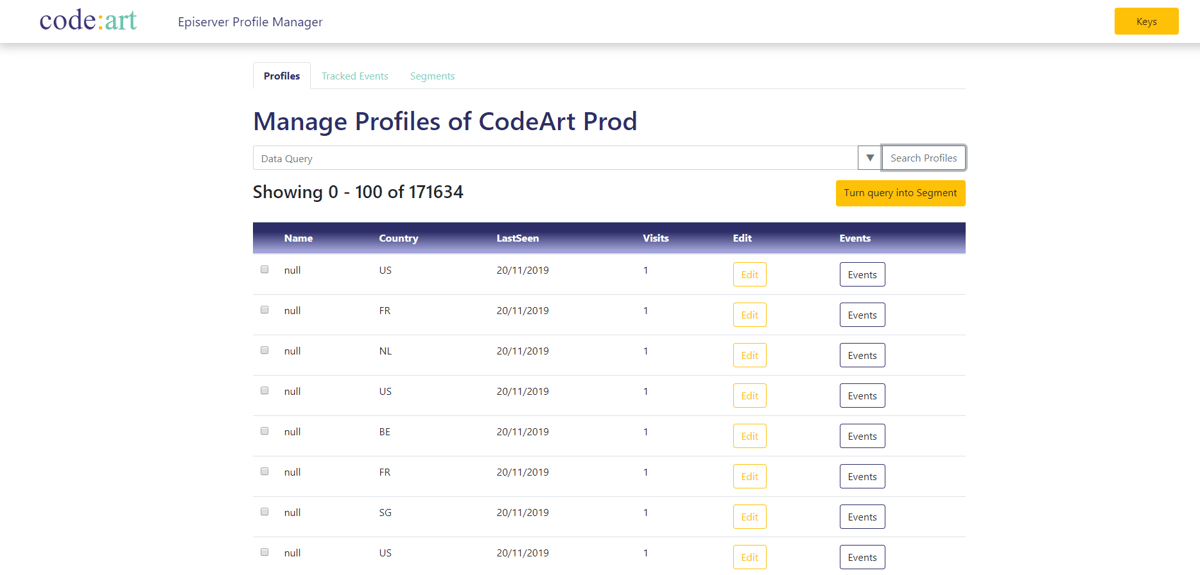
Task: Click the code:art logo
Action: pyautogui.click(x=88, y=21)
